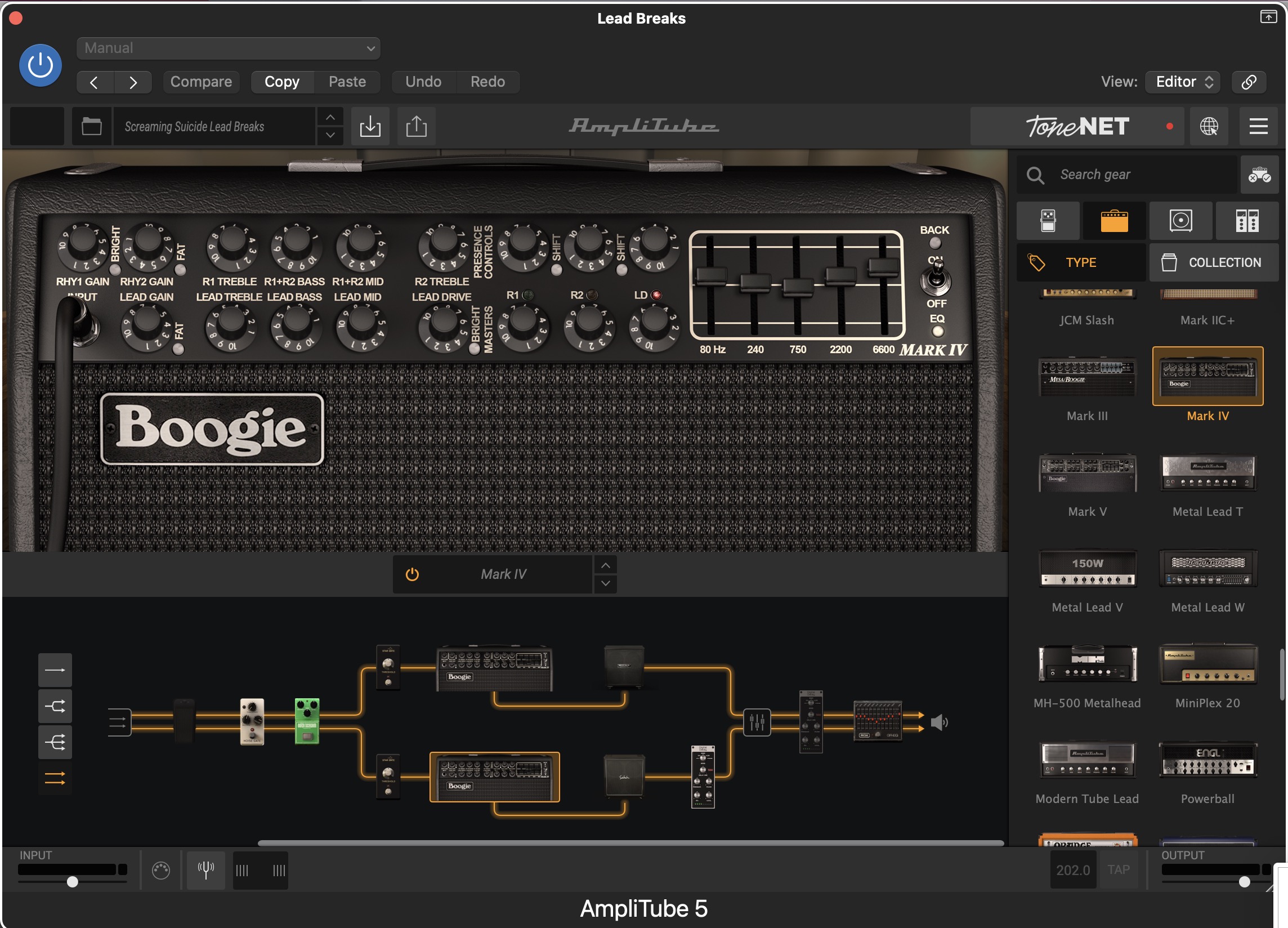Select the LD lead channel indicator
Image resolution: width=1288 pixels, height=928 pixels.
656,295
